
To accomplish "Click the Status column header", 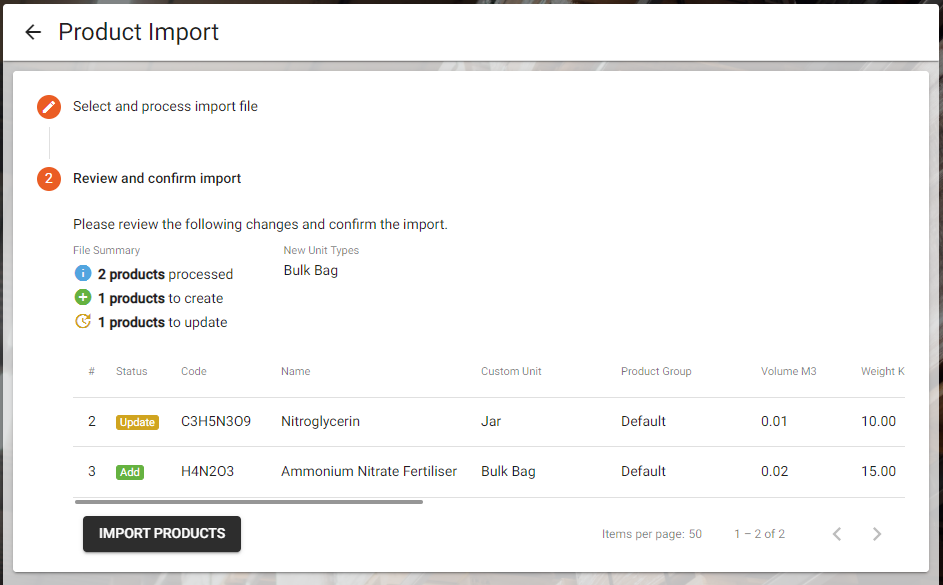I will click(x=132, y=372).
